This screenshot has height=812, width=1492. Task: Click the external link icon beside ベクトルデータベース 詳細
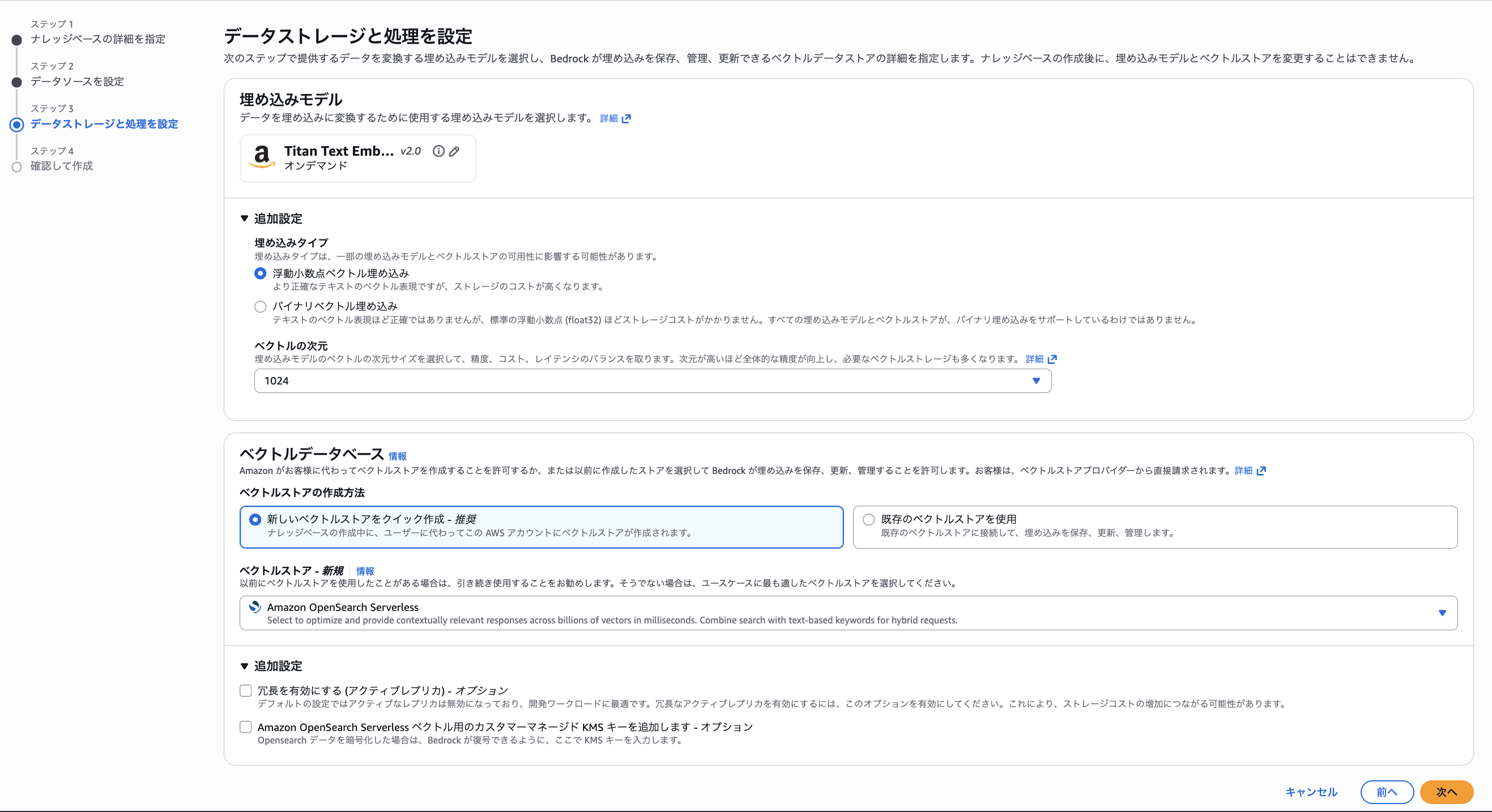(x=1261, y=471)
